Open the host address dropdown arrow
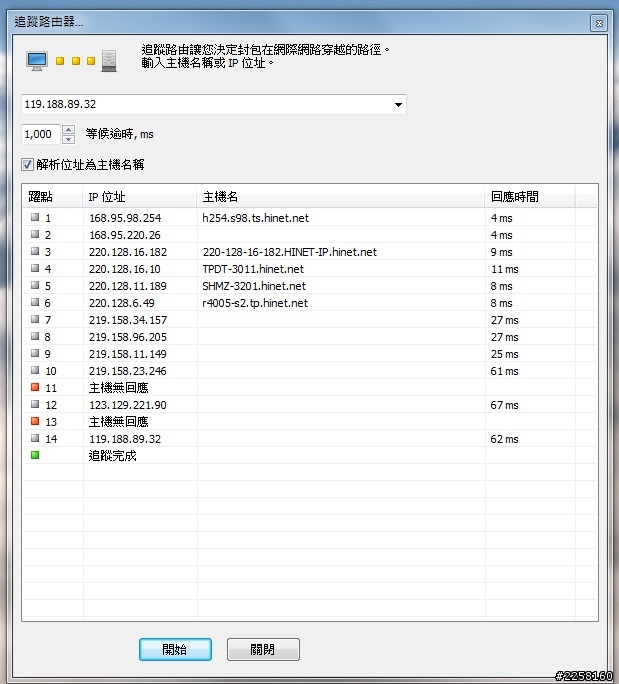The height and width of the screenshot is (684, 619). point(398,105)
